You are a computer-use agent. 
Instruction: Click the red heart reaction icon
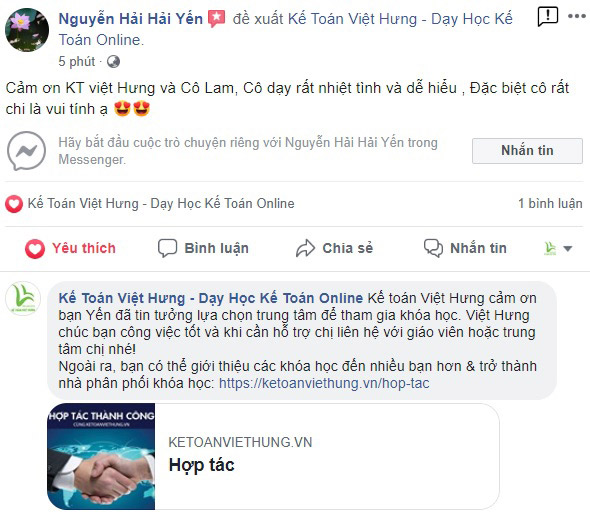click(x=14, y=204)
